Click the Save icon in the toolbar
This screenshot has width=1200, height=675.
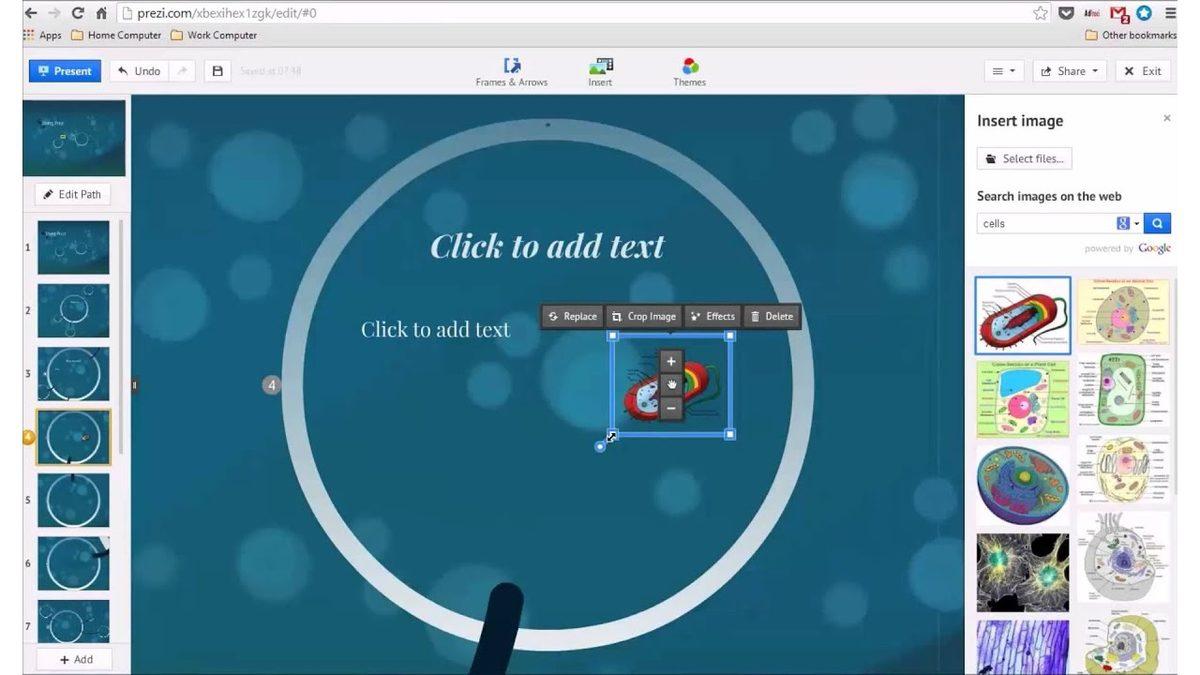(x=217, y=71)
